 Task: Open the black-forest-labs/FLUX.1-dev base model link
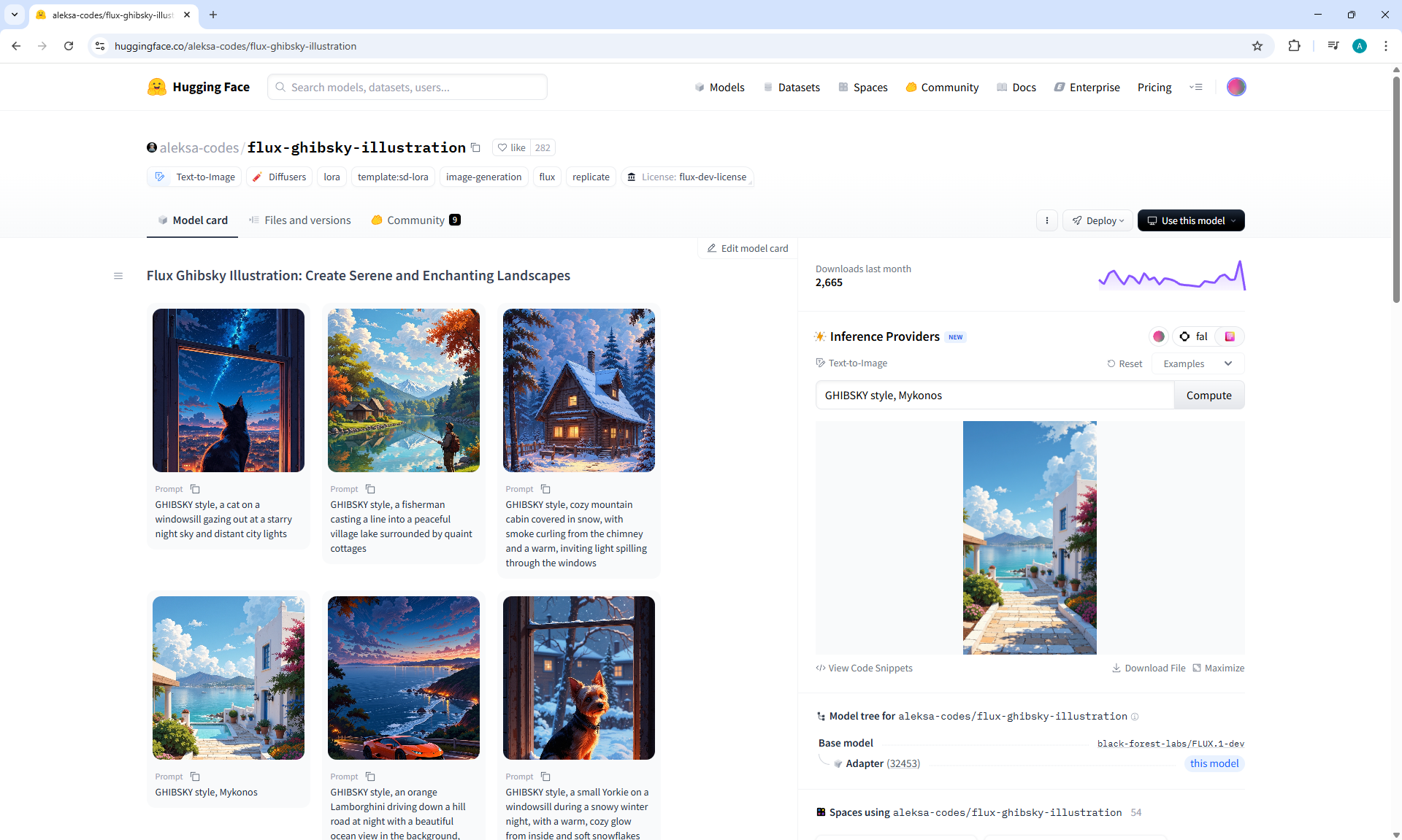point(1171,744)
